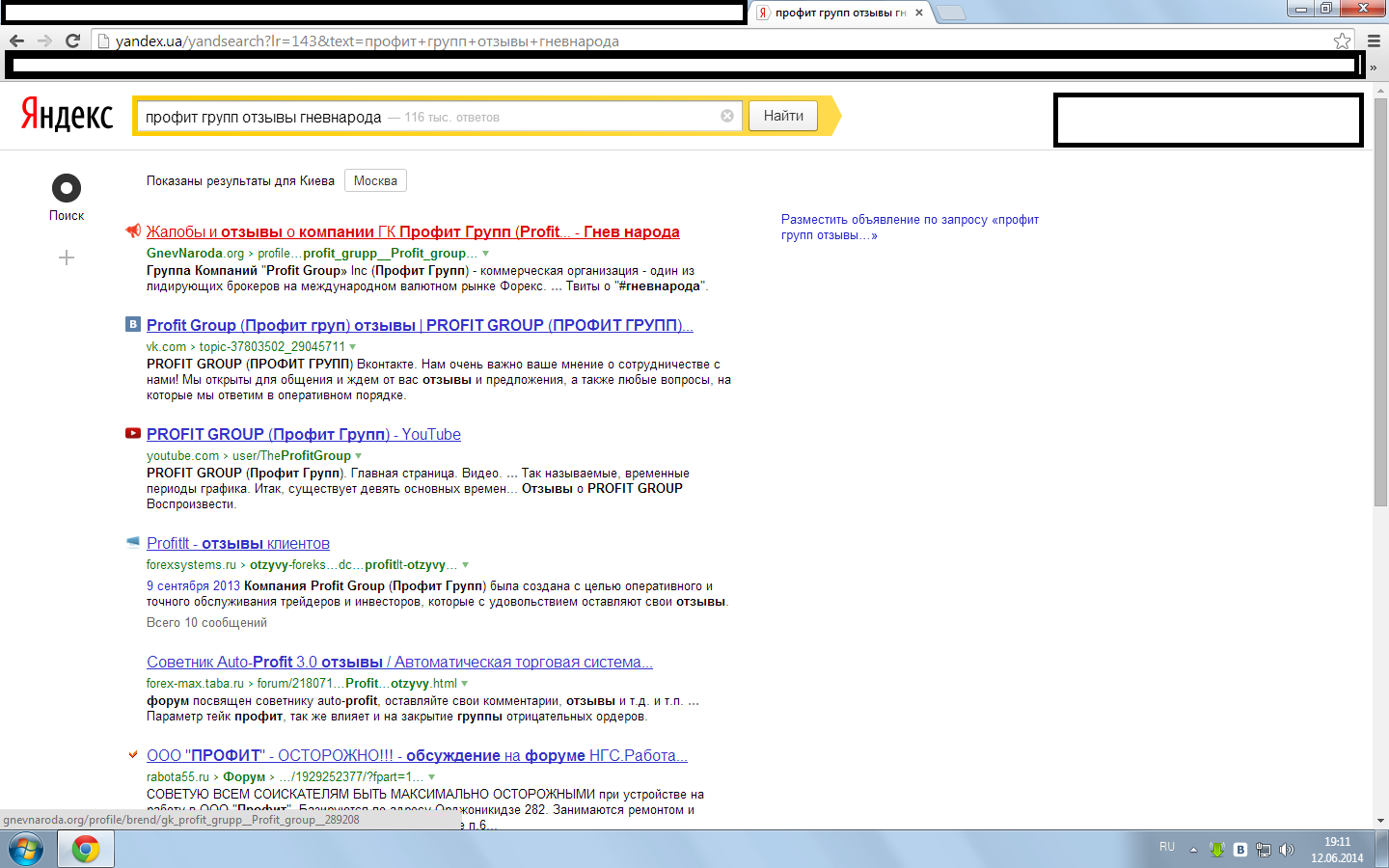Expand dropdown arrow next to youtube.com URL
The height and width of the screenshot is (868, 1389).
358,456
